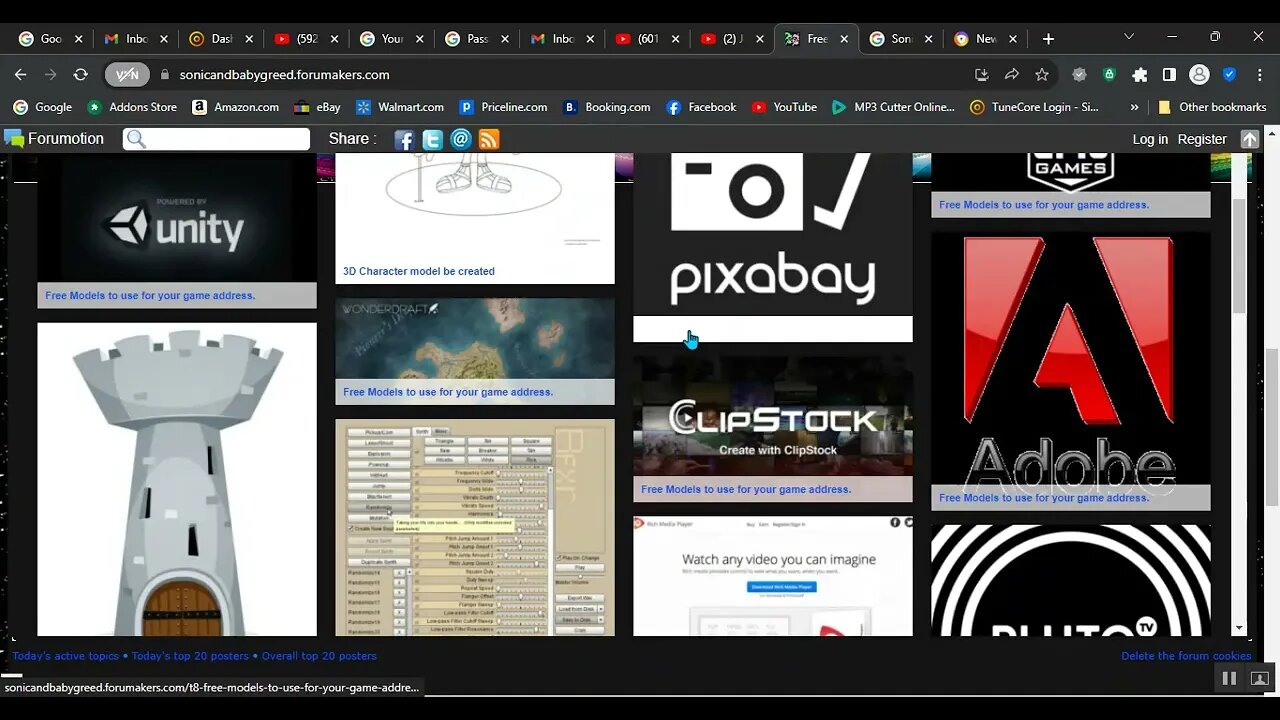Click the Forumotion logo
Viewport: 1280px width, 720px height.
[54, 139]
